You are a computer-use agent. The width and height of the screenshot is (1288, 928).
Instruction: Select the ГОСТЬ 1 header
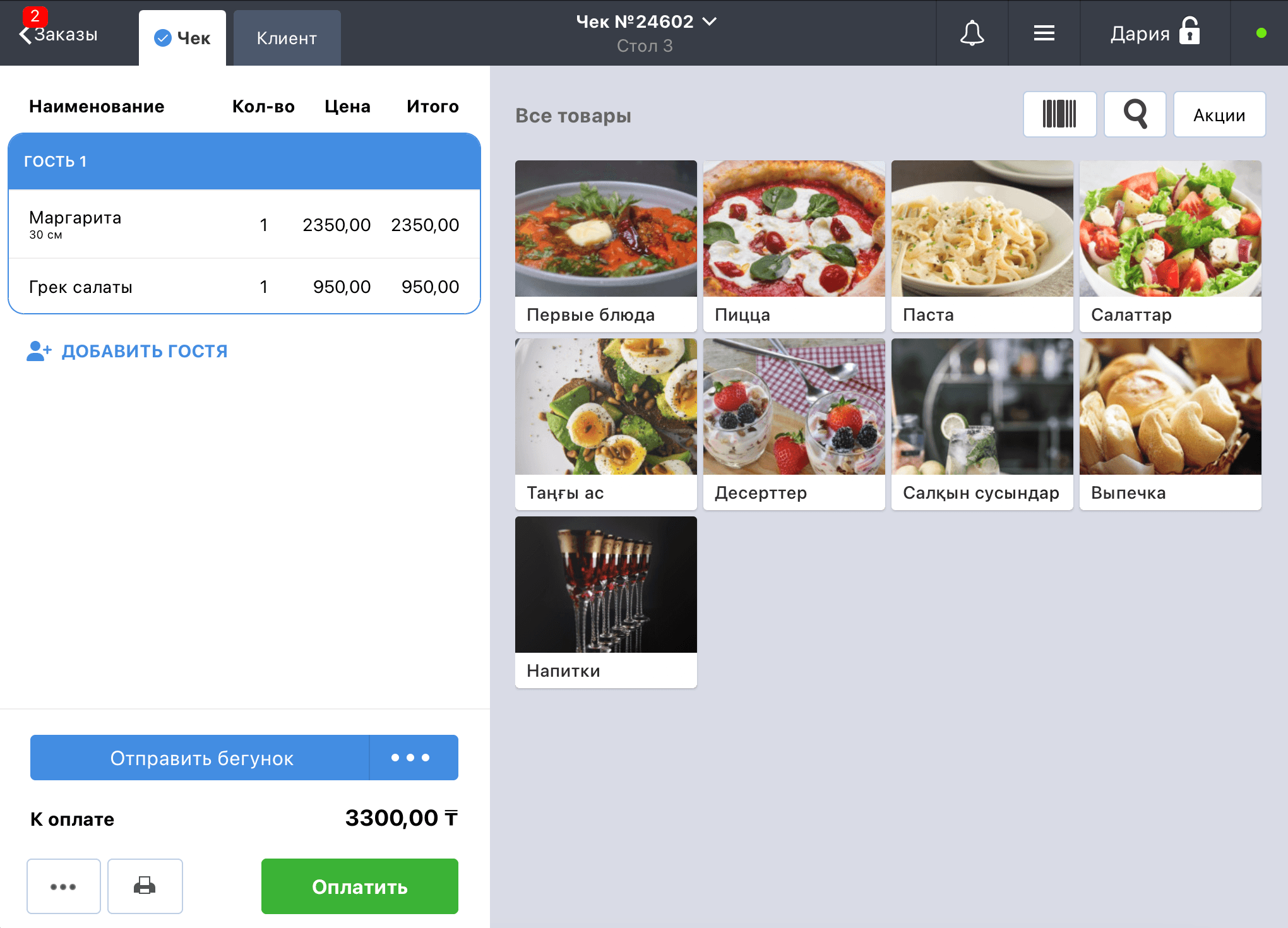(244, 161)
